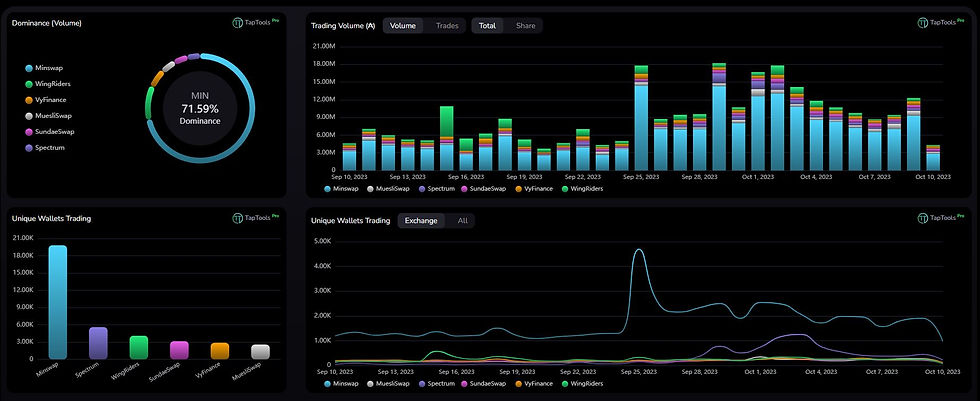Click the Dominance (Volume) panel title
Viewport: 980px width, 401px height.
point(47,23)
